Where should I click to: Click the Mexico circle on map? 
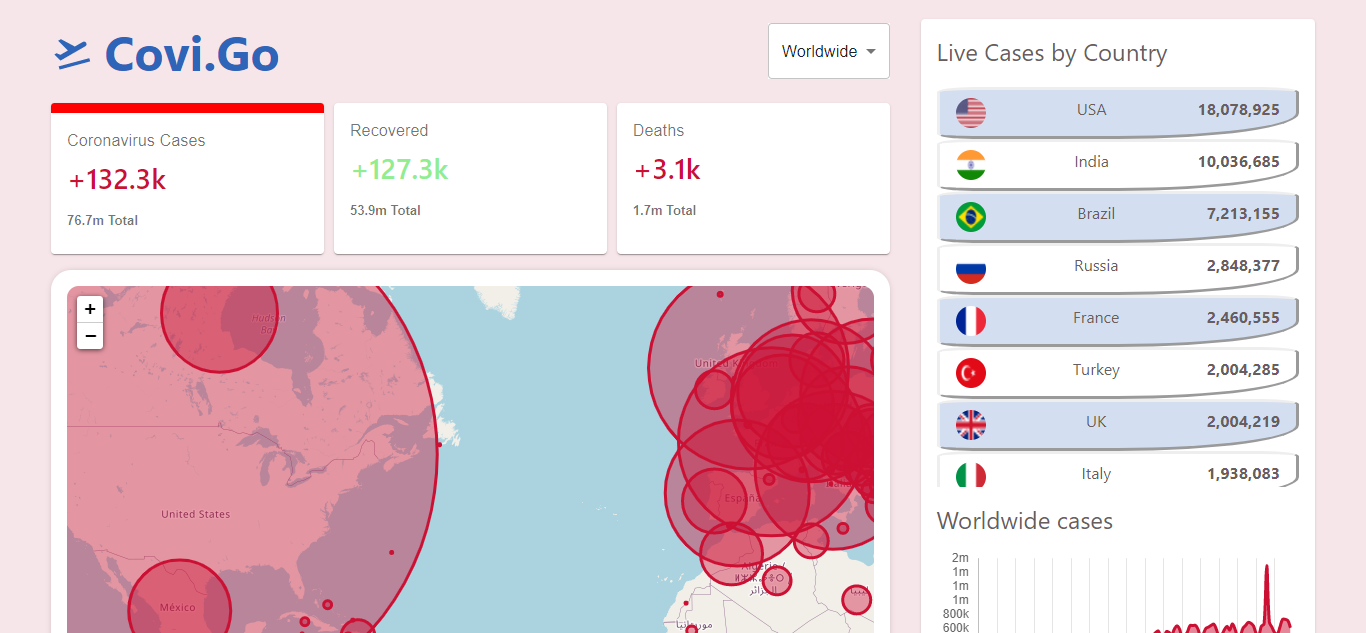[x=180, y=597]
